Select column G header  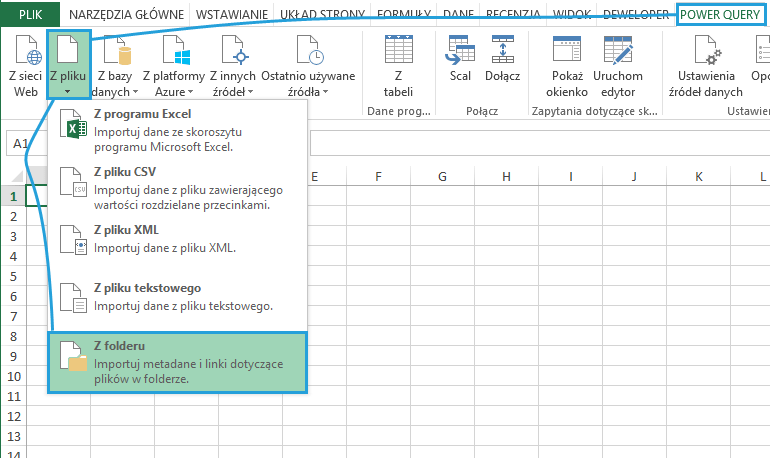click(442, 176)
